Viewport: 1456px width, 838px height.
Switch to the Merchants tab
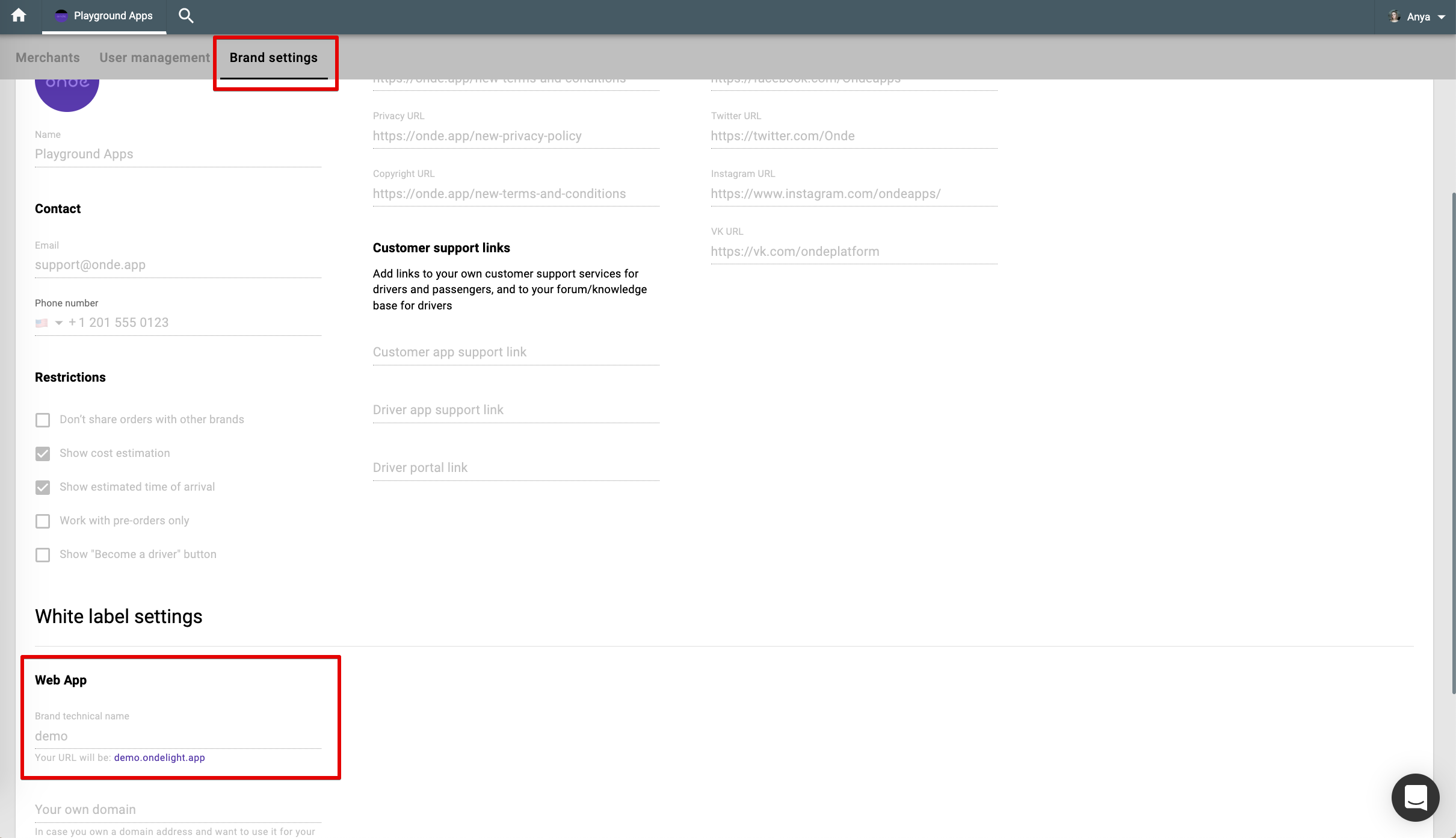pyautogui.click(x=48, y=58)
